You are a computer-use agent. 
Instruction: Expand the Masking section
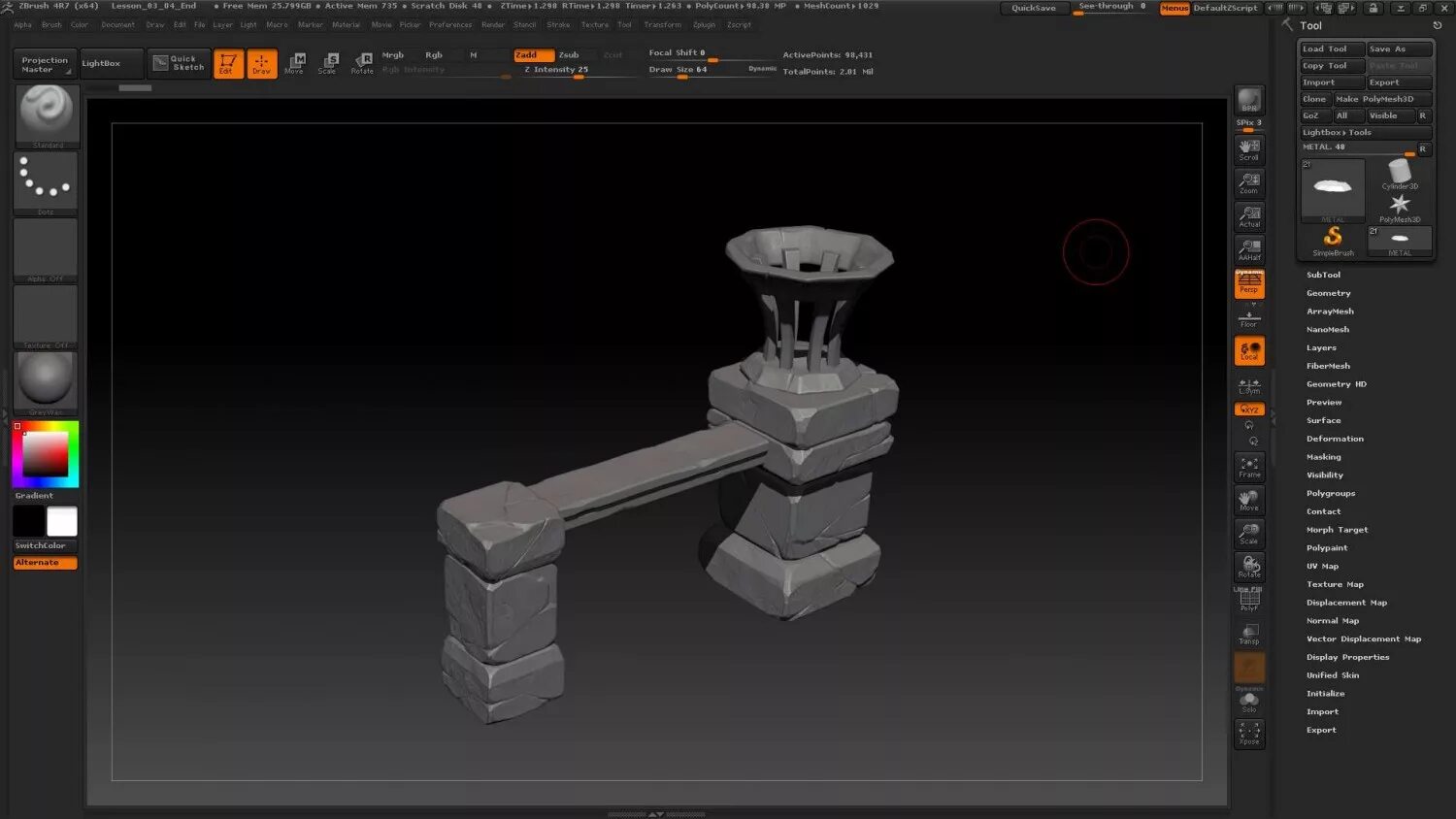1323,457
